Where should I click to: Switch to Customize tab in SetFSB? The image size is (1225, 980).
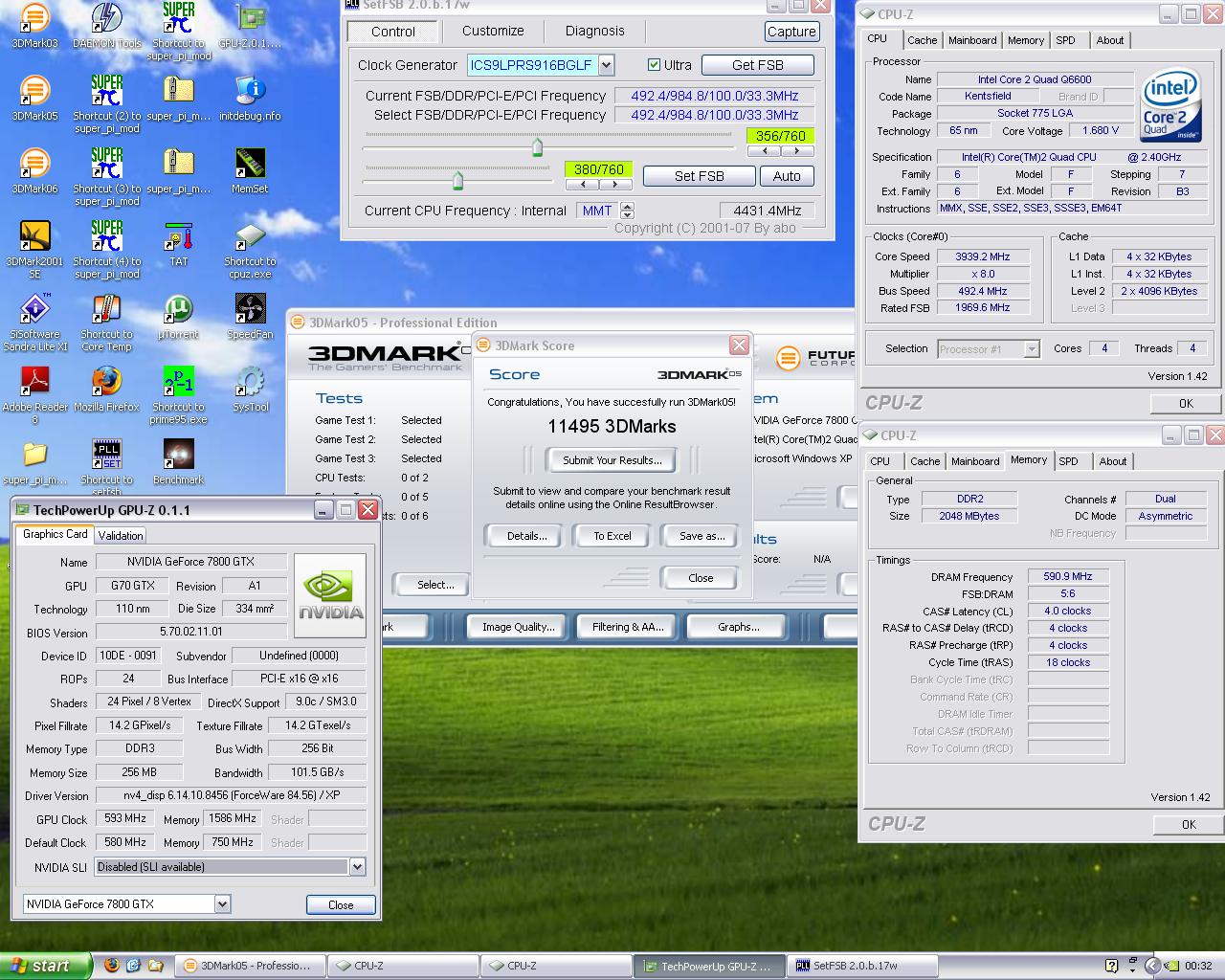(x=493, y=31)
